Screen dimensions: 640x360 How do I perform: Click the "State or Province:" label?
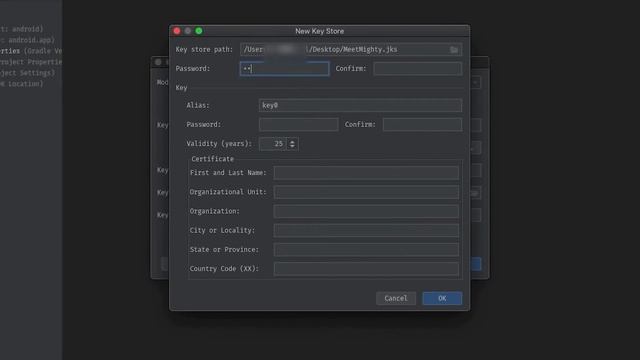pos(224,249)
